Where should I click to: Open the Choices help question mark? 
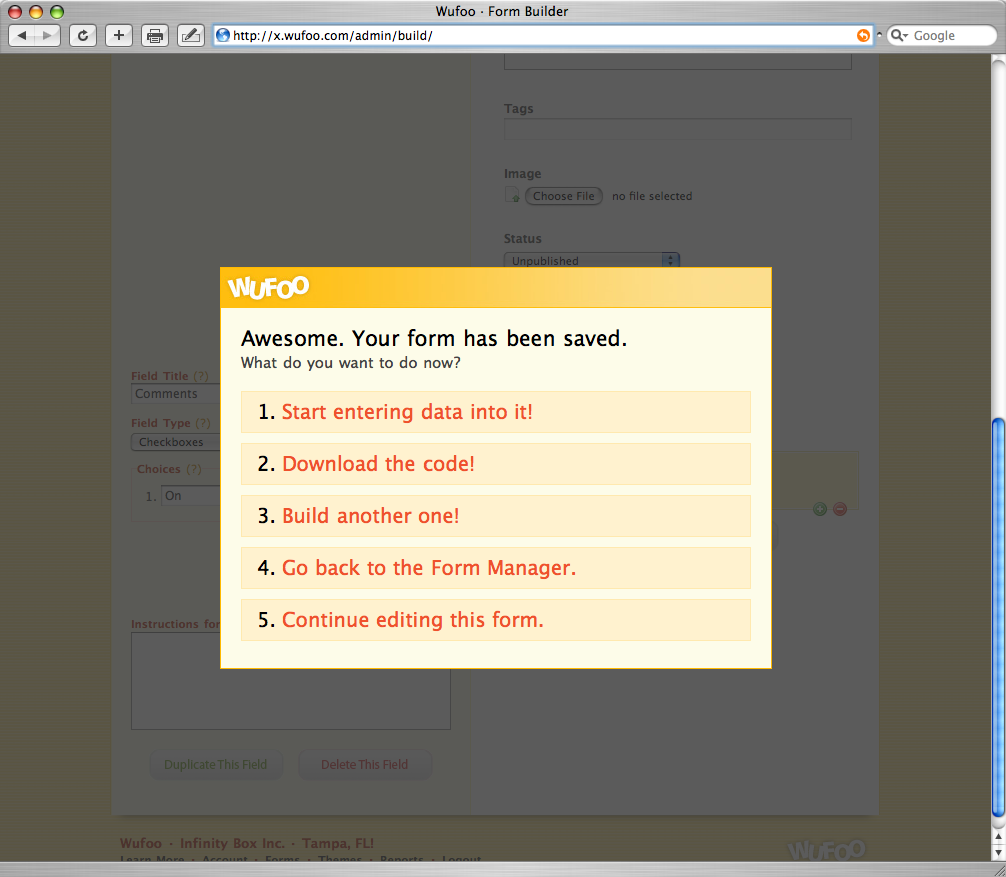coord(194,469)
